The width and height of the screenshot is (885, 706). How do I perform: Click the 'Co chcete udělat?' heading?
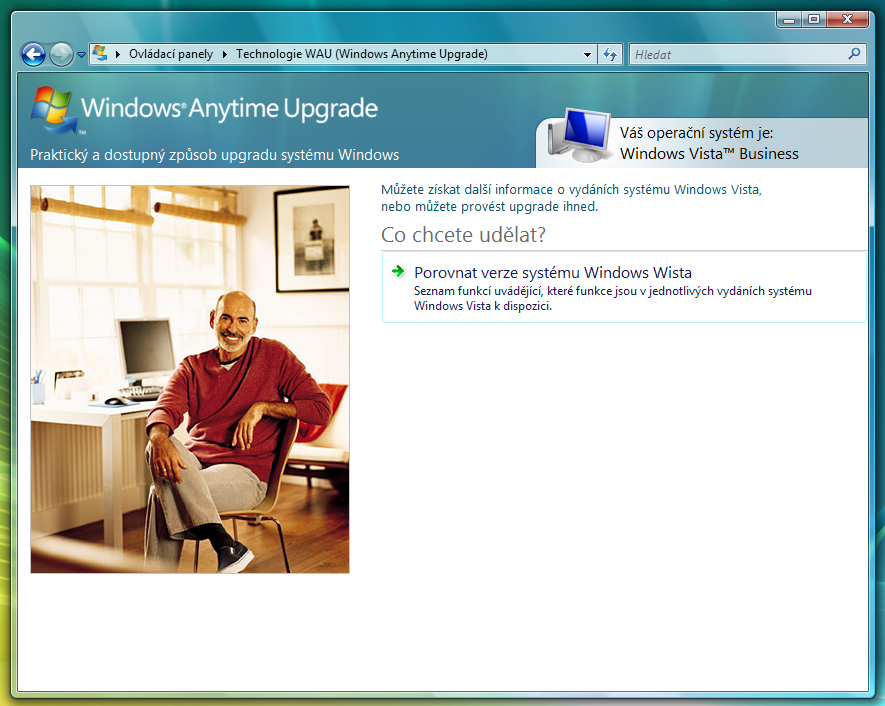click(x=463, y=235)
